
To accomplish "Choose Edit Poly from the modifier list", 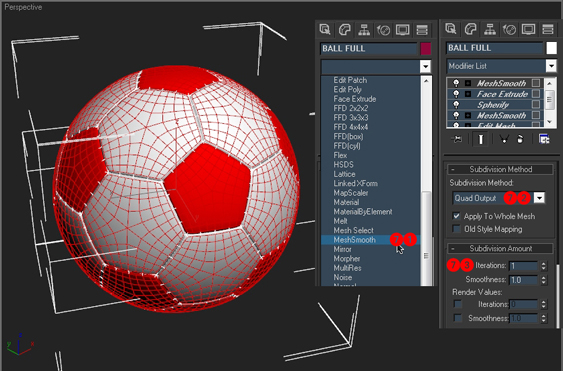I will tap(347, 89).
